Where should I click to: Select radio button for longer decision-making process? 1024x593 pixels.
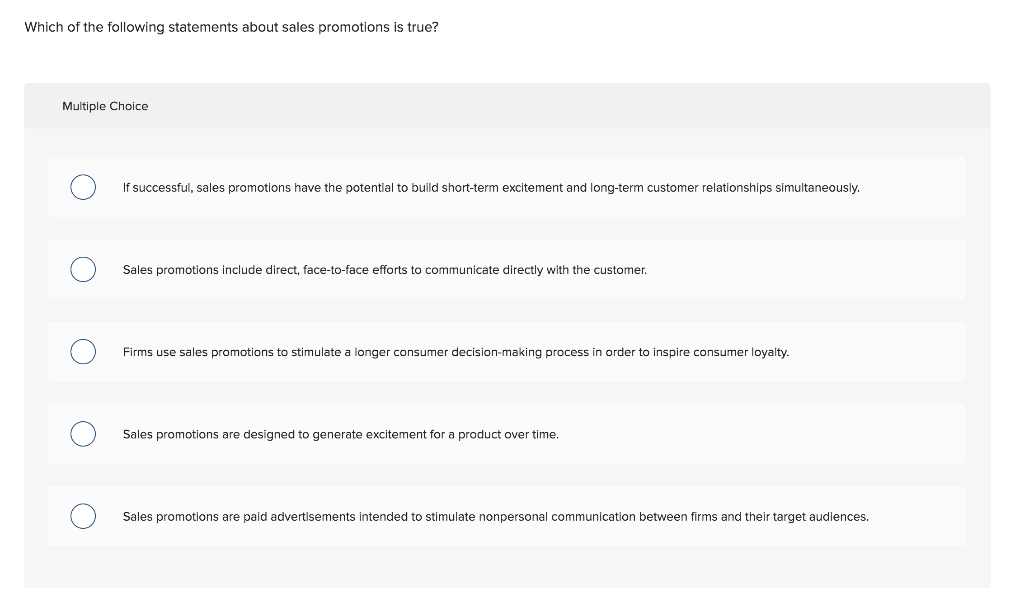tap(83, 352)
